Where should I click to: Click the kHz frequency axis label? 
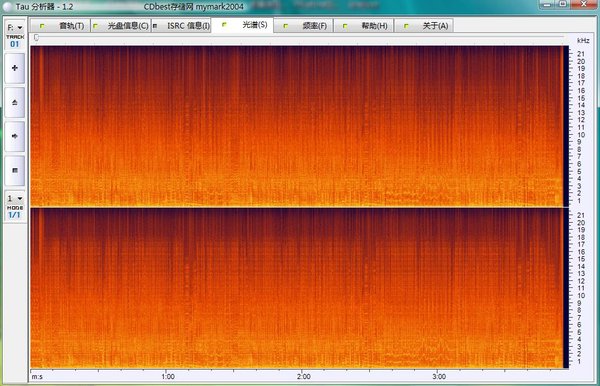pyautogui.click(x=583, y=40)
